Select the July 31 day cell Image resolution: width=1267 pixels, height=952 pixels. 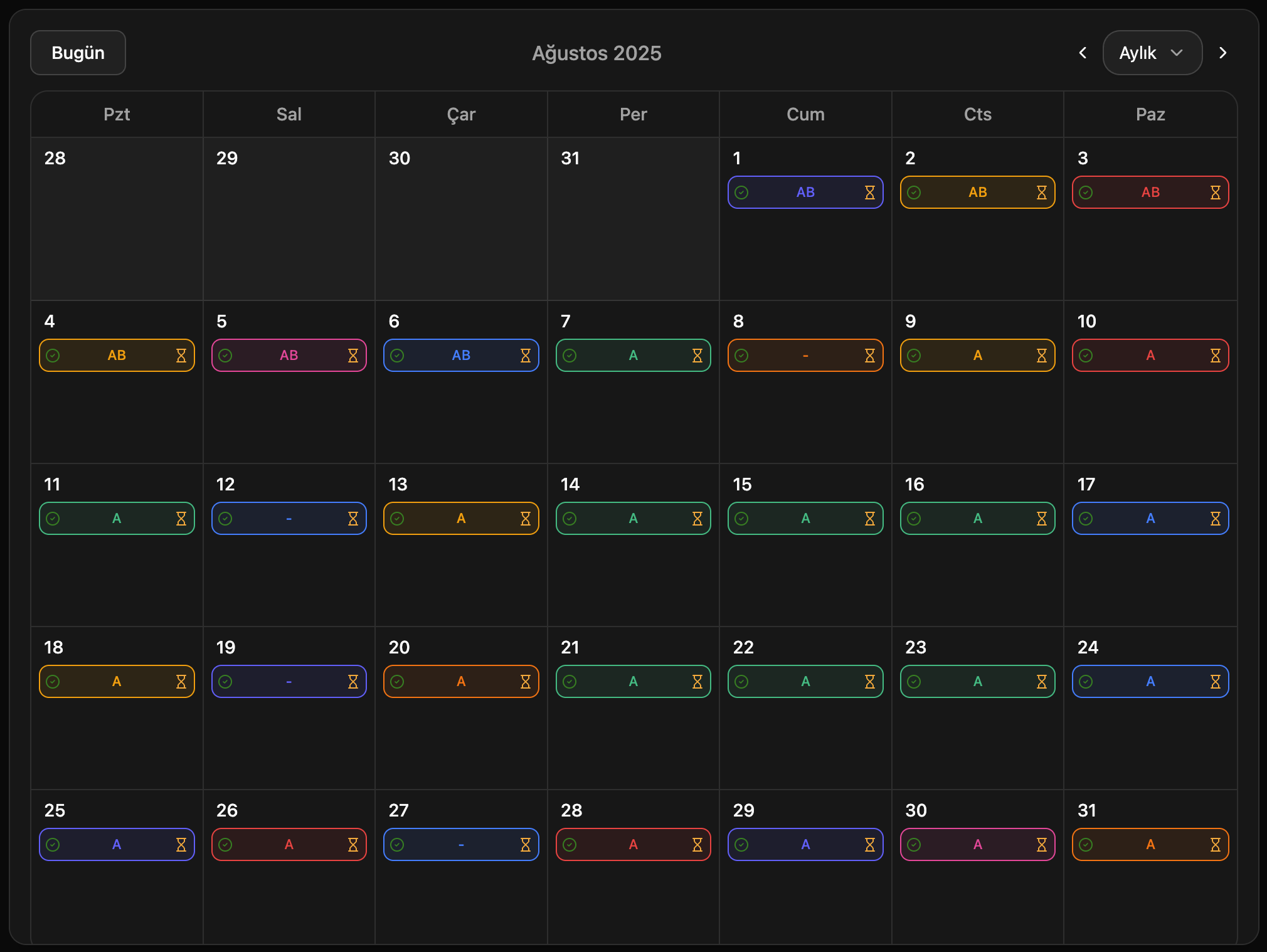(633, 219)
